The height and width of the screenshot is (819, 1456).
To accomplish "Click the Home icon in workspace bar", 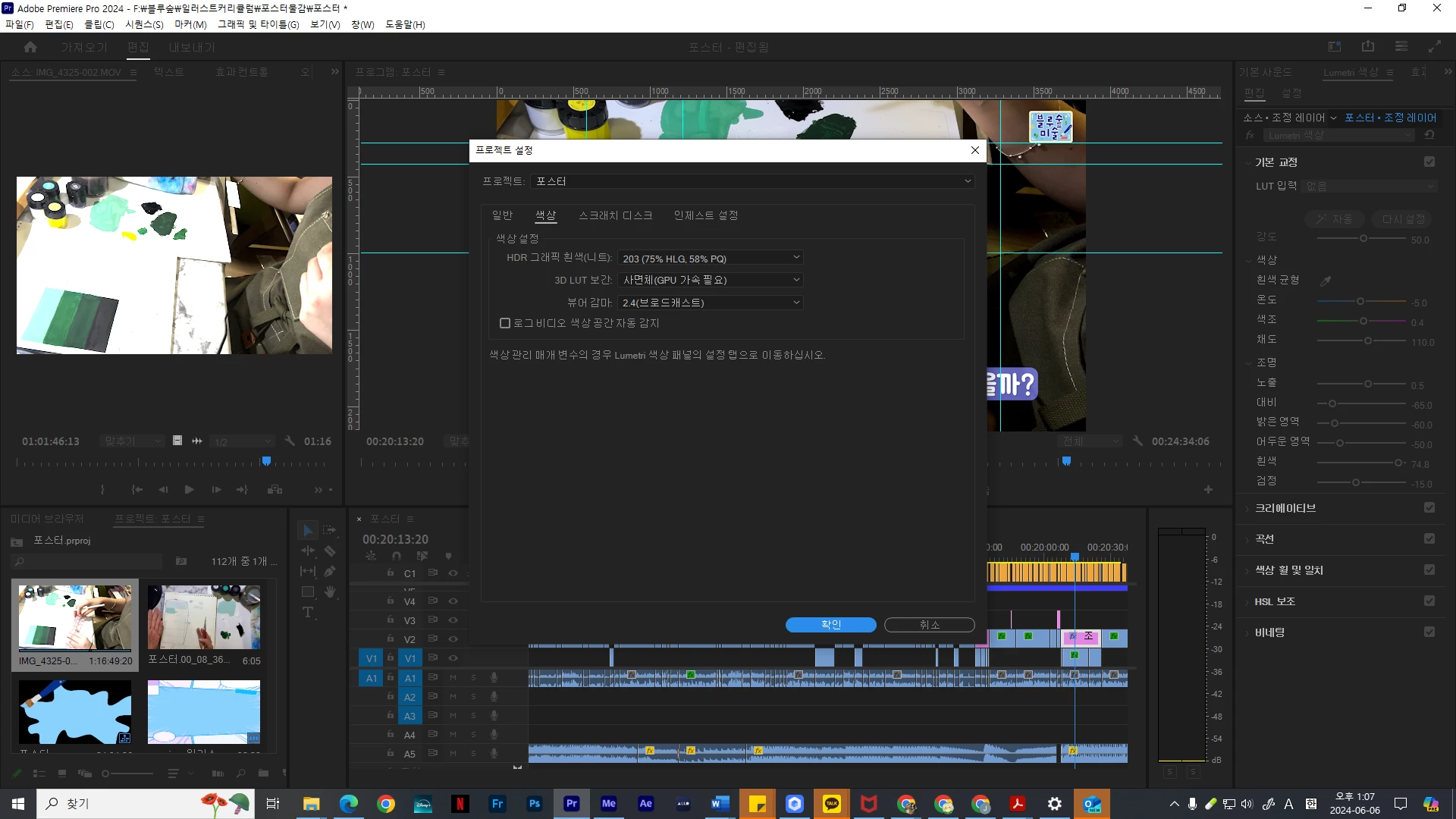I will (30, 47).
